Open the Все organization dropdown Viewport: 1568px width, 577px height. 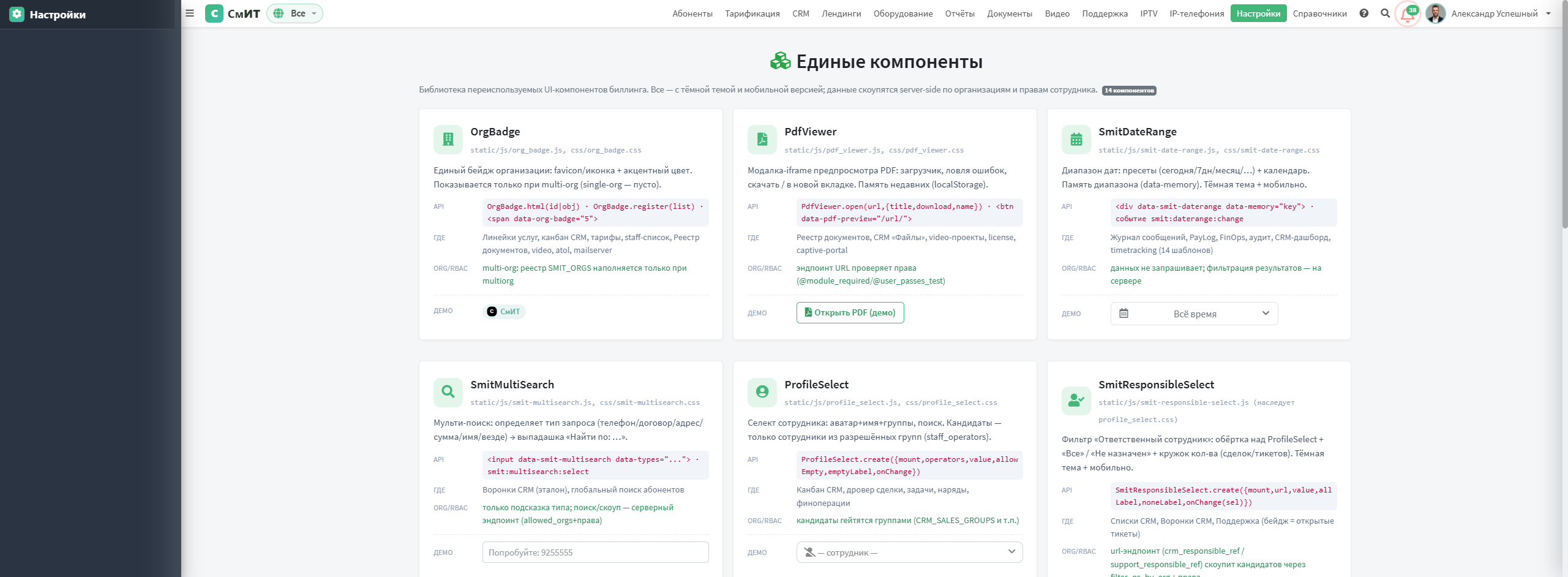[294, 13]
